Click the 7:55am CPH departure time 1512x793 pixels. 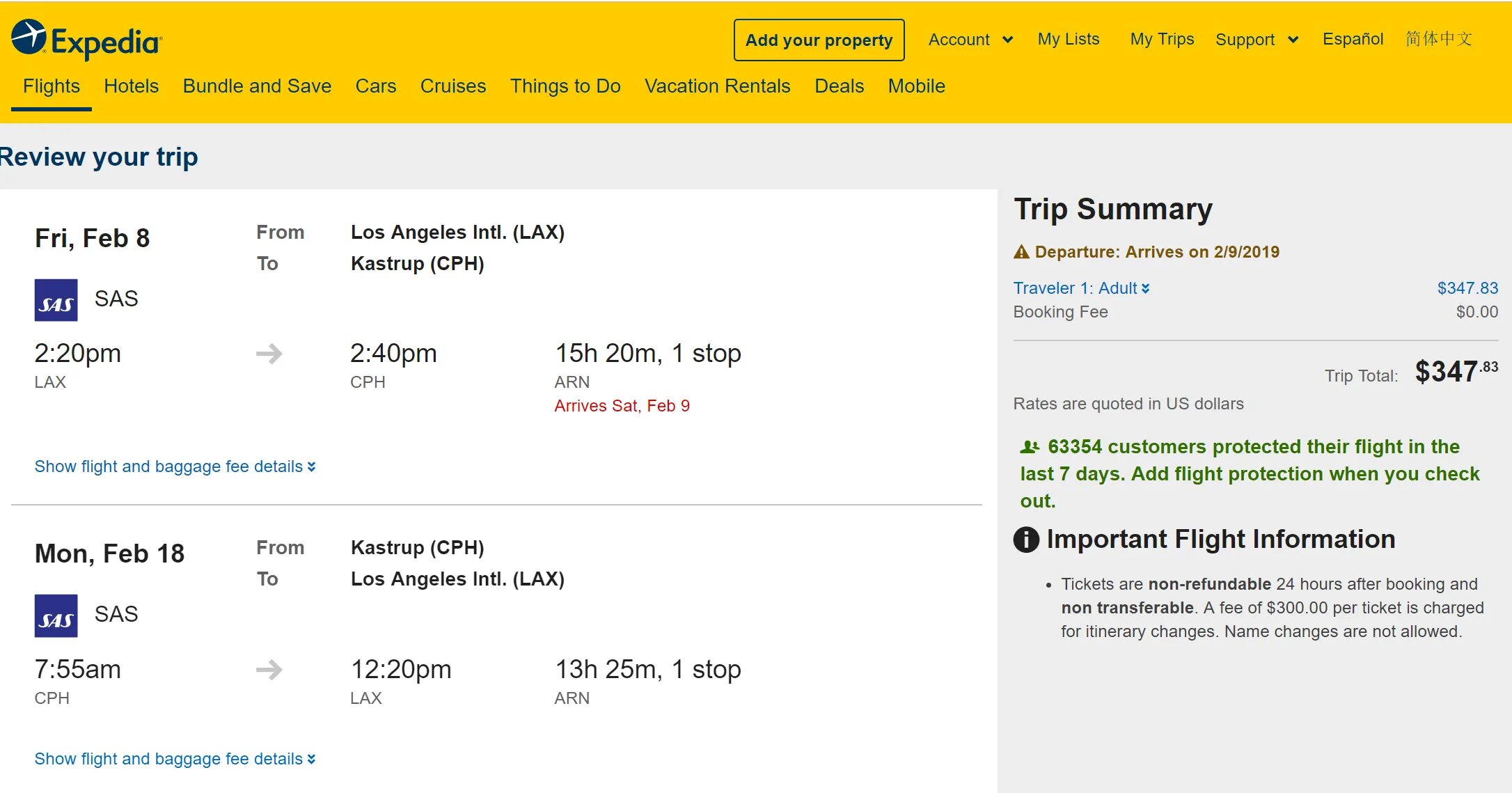[x=78, y=670]
